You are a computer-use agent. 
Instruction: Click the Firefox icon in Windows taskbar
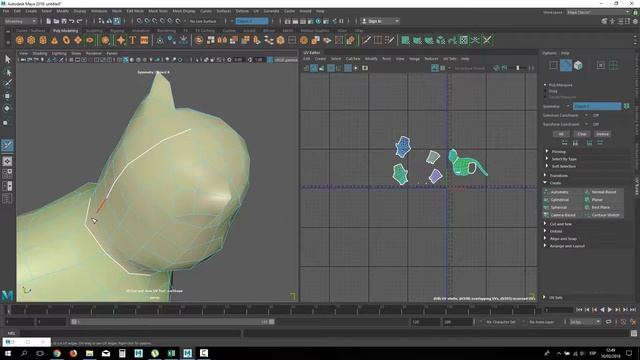click(x=73, y=353)
